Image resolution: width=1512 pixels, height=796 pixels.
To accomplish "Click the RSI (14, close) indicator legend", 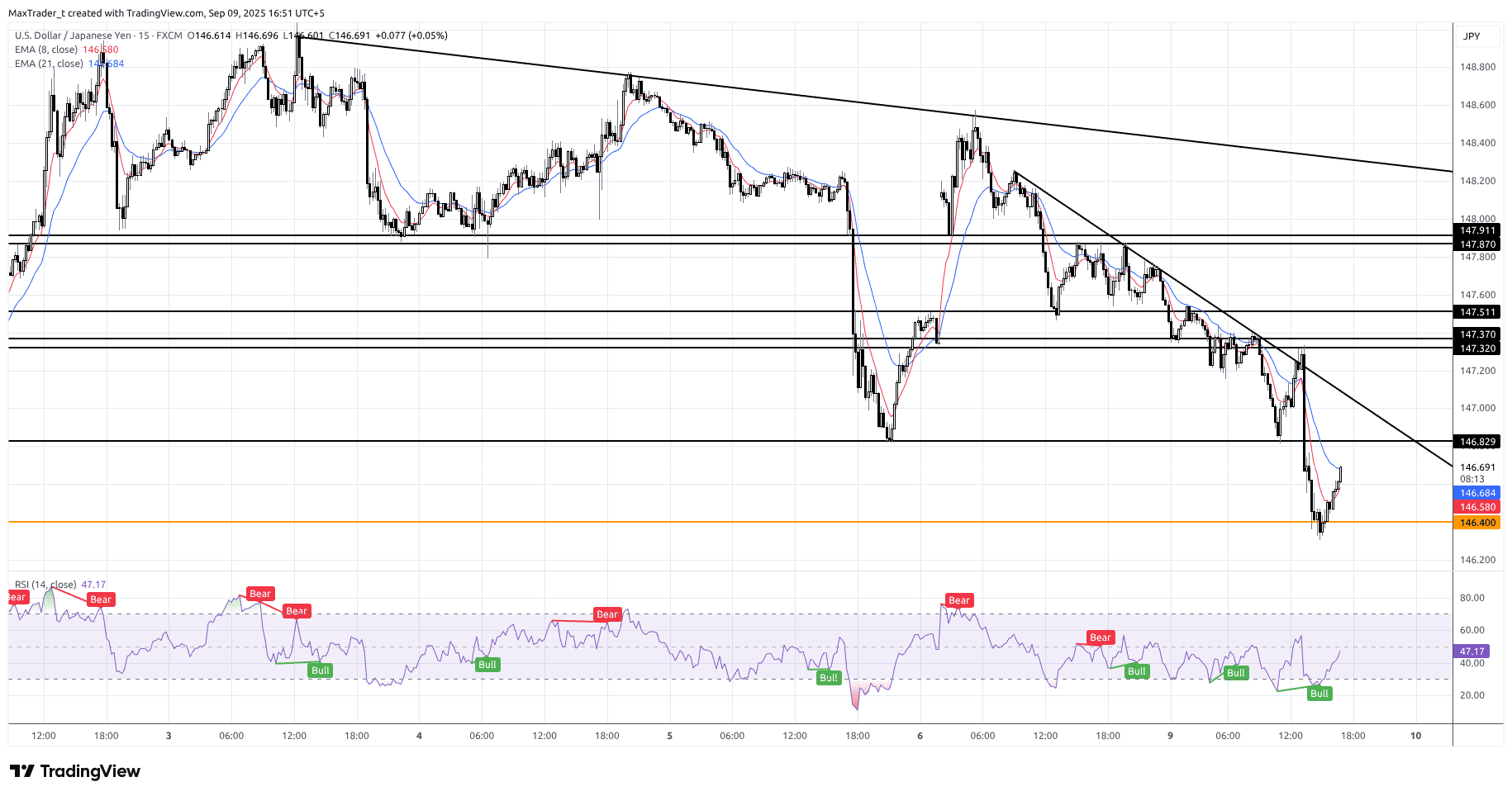I will tap(45, 585).
